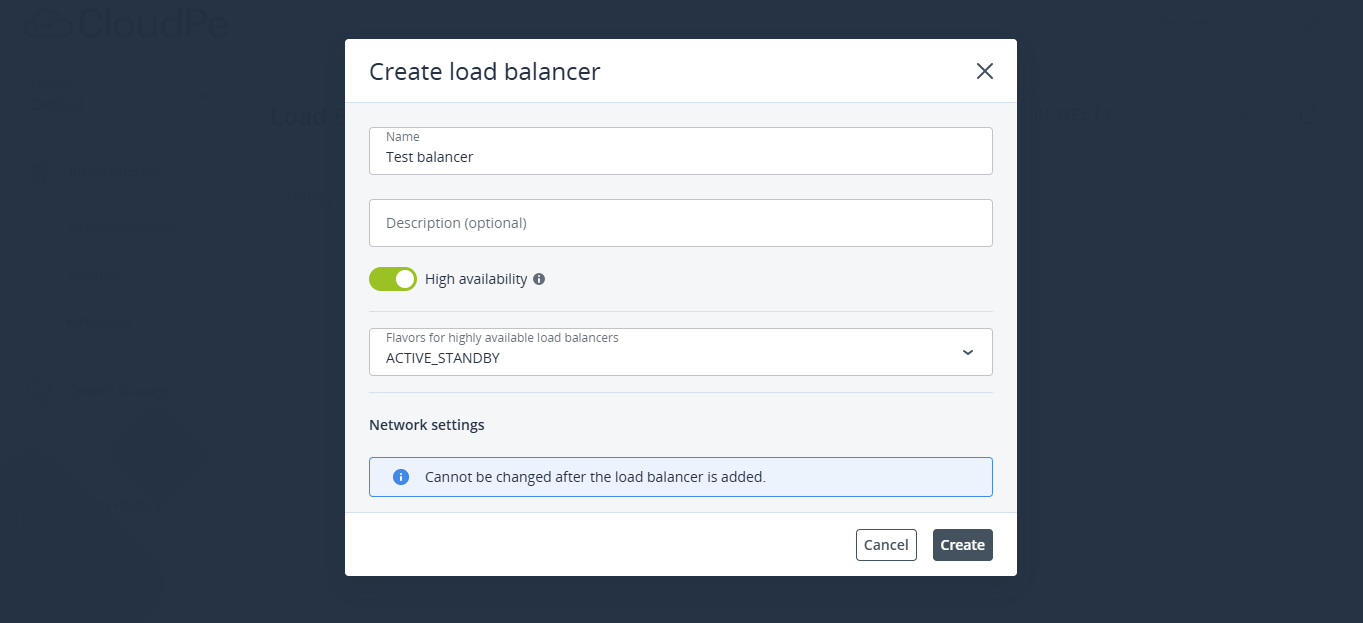Image resolution: width=1363 pixels, height=623 pixels.
Task: Click the dimmed 'Load' page heading behind dialog
Action: coord(300,116)
